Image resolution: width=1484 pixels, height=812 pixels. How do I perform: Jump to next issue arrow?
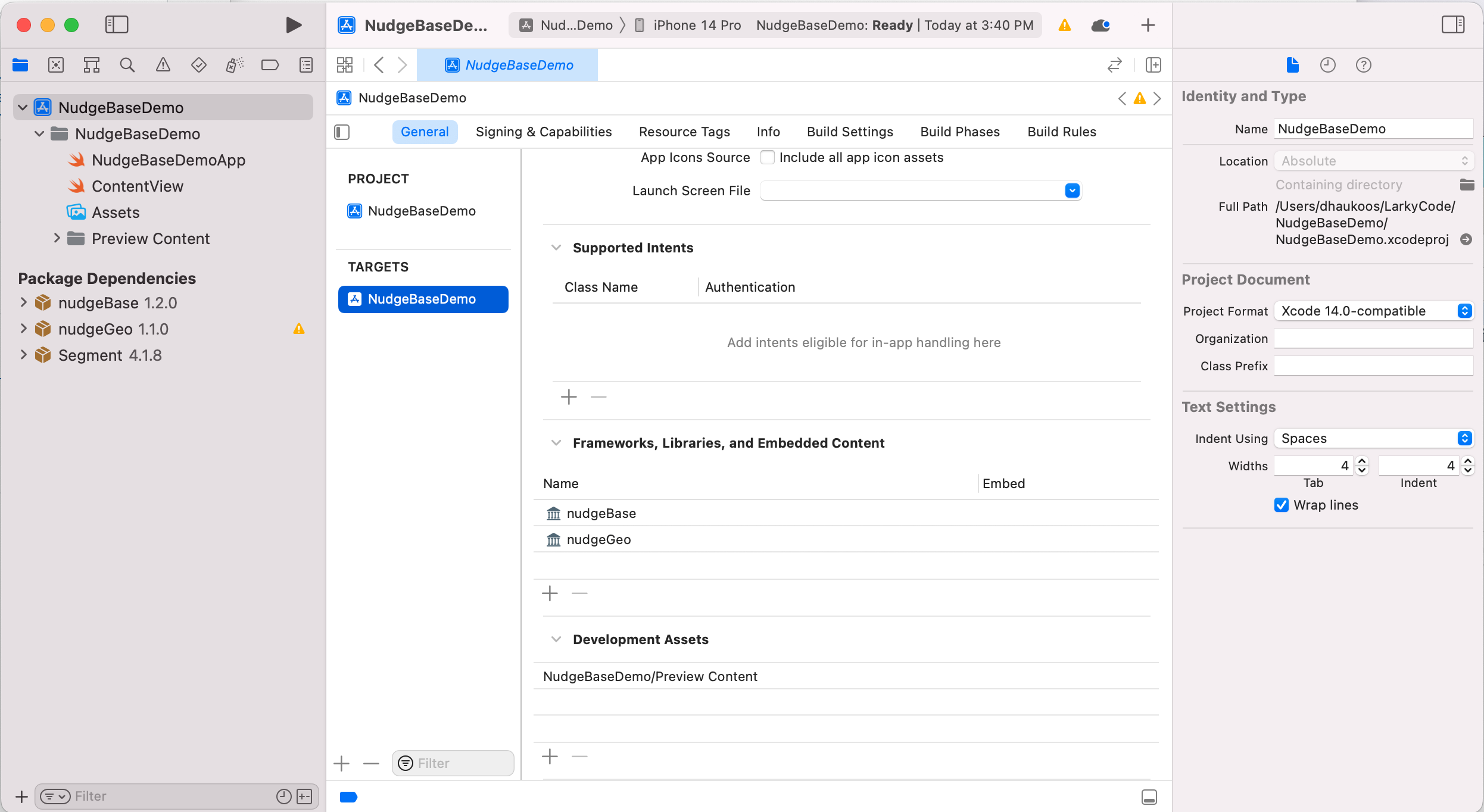coord(1157,98)
